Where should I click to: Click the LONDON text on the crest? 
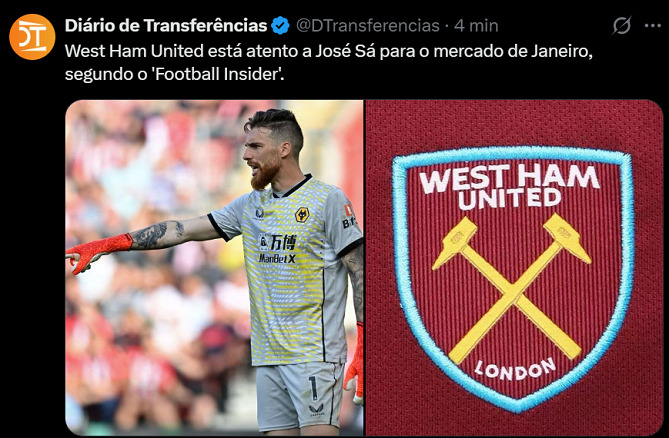(x=515, y=370)
